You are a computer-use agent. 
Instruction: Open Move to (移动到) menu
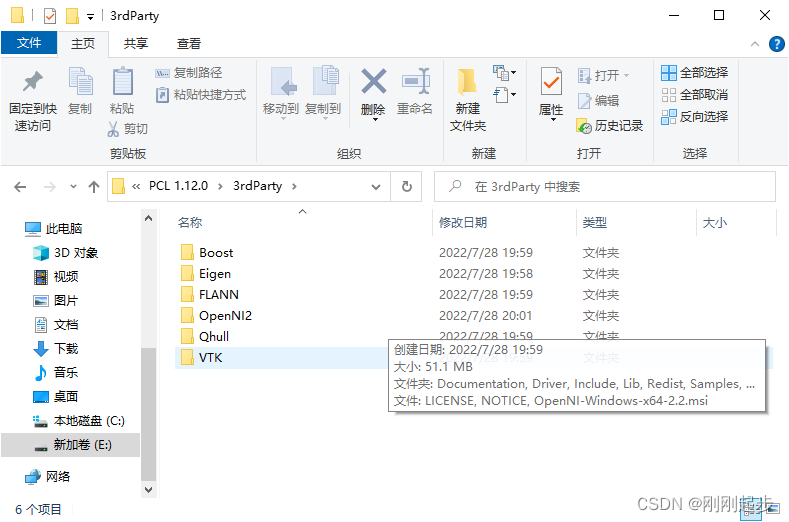pyautogui.click(x=281, y=93)
